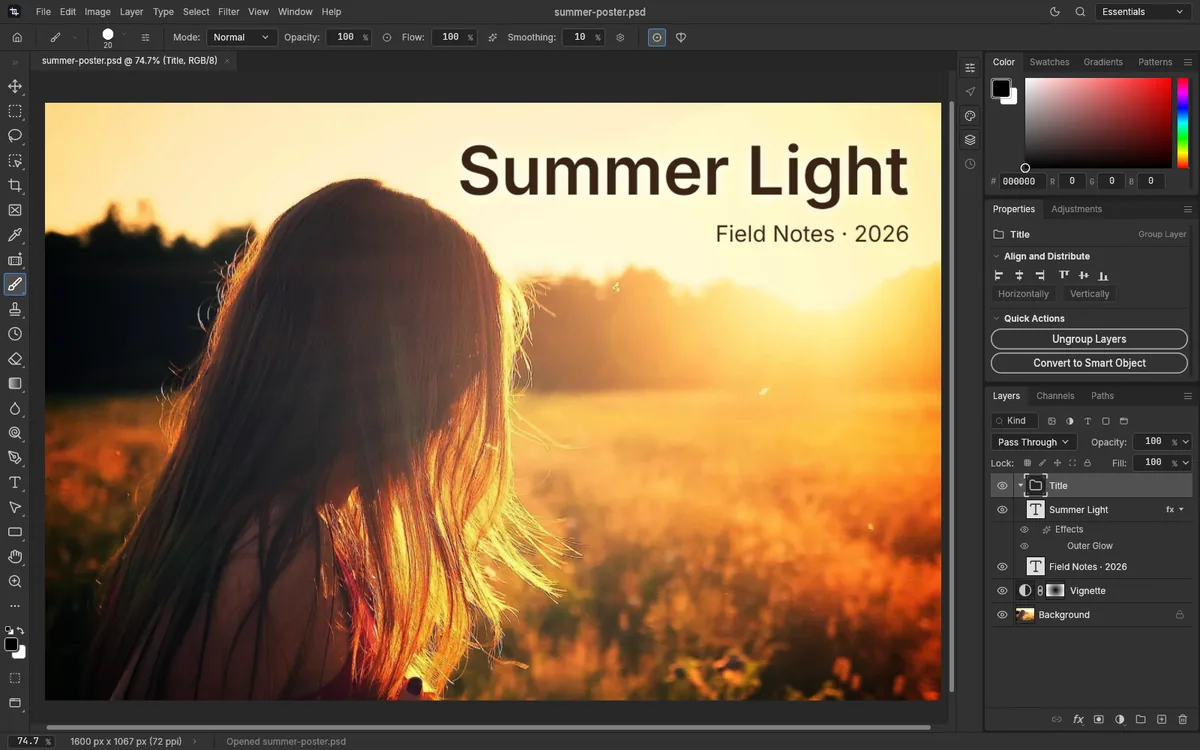Open the Pass Through blend mode dropdown
The height and width of the screenshot is (750, 1200).
tap(1033, 442)
